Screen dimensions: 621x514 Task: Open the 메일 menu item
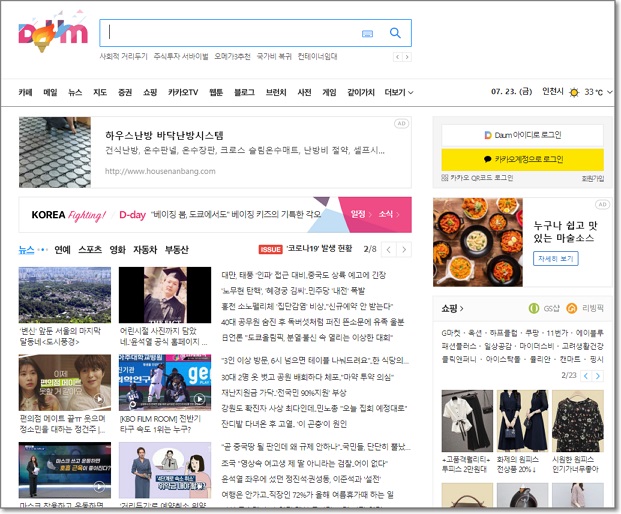[50, 92]
